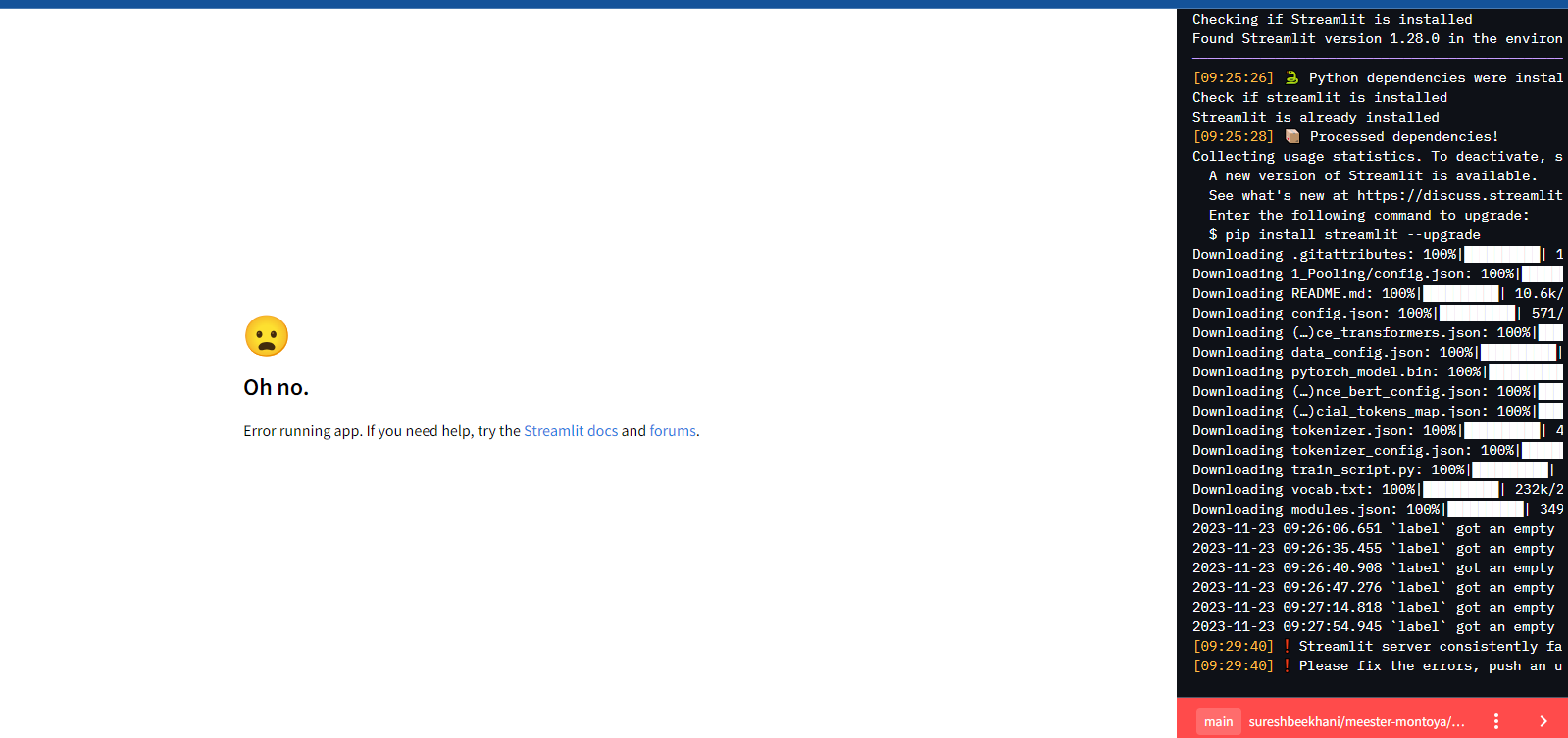
Task: Click the 'Downloading data_config.json' log line
Action: (1378, 352)
